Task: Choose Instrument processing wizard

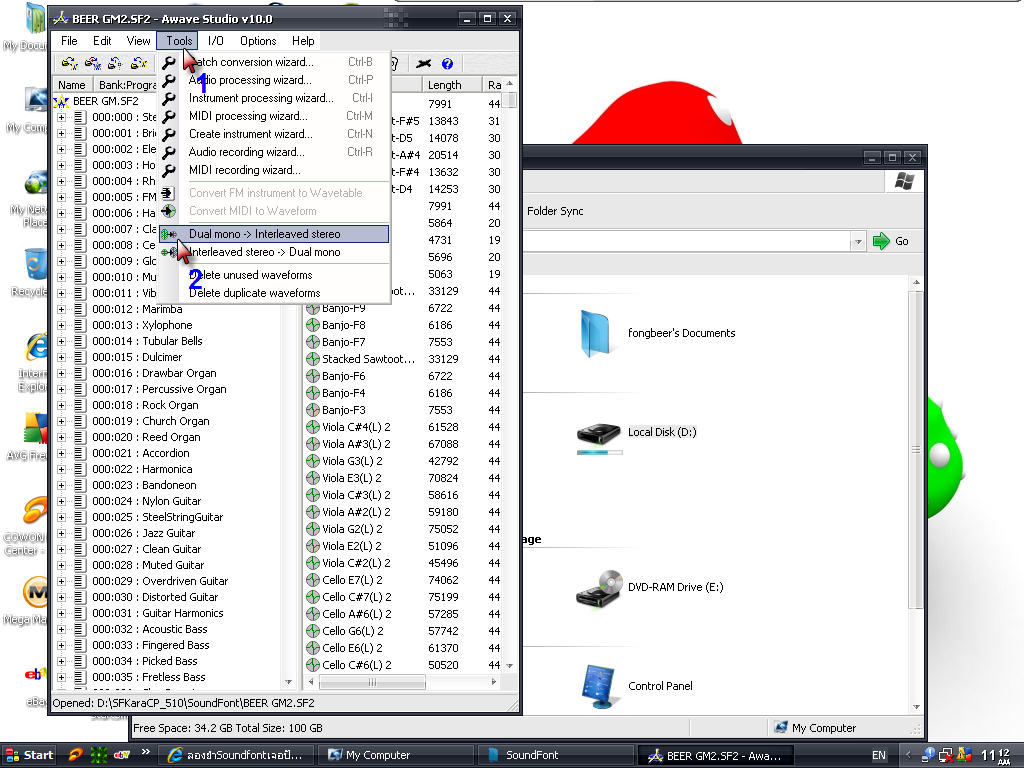Action: (274, 98)
